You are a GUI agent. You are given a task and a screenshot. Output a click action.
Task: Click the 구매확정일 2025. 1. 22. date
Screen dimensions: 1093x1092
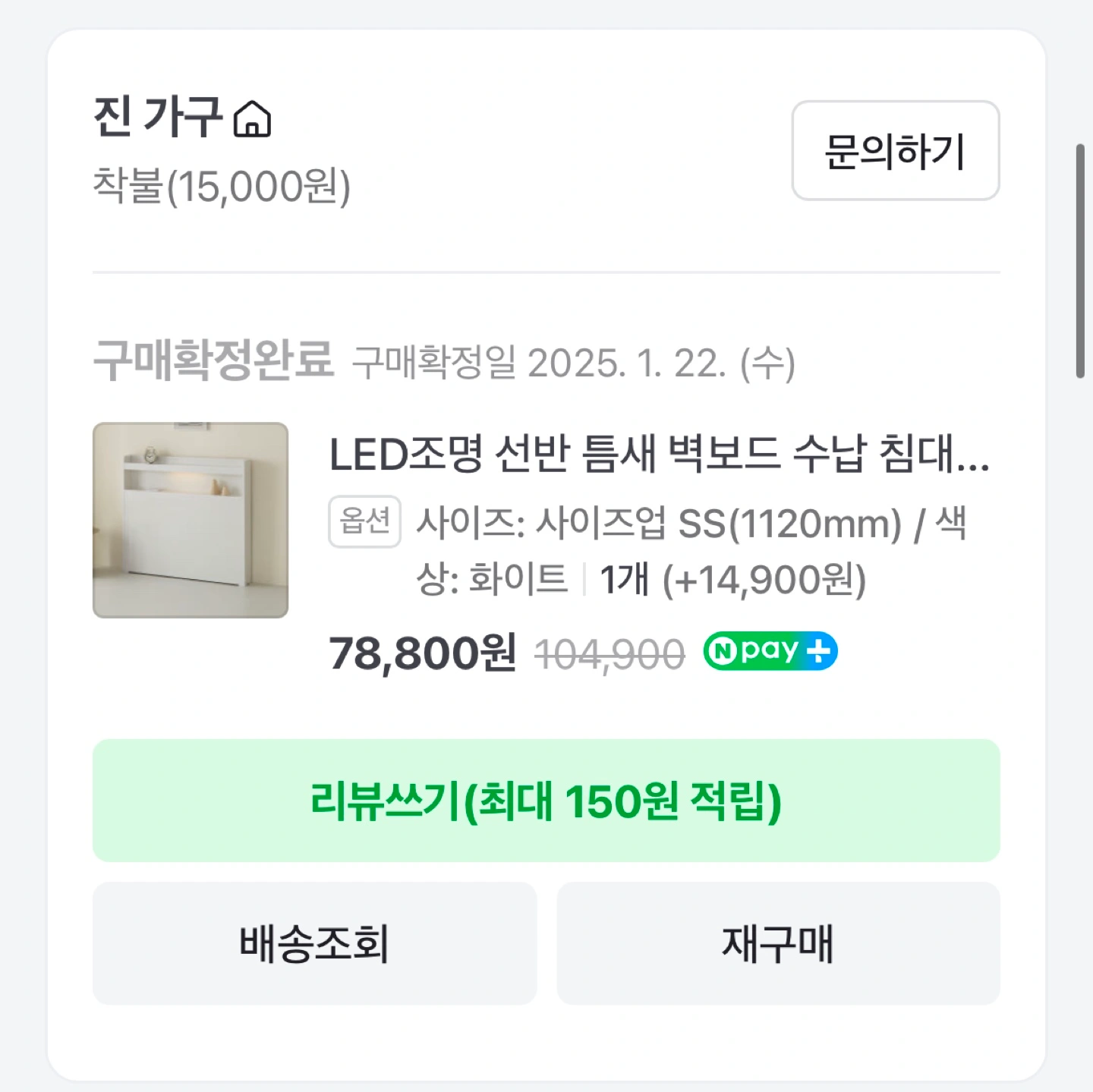[573, 363]
